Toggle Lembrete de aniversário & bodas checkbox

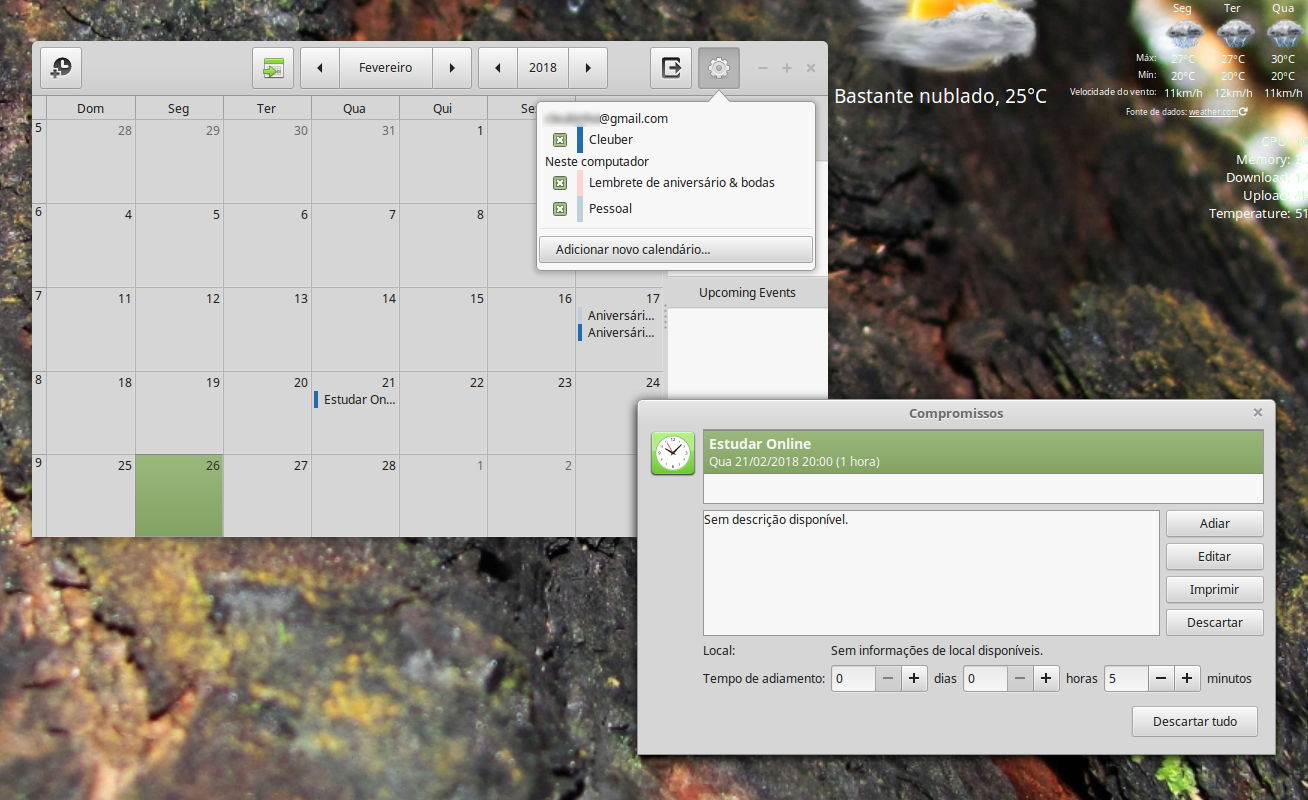coord(560,183)
